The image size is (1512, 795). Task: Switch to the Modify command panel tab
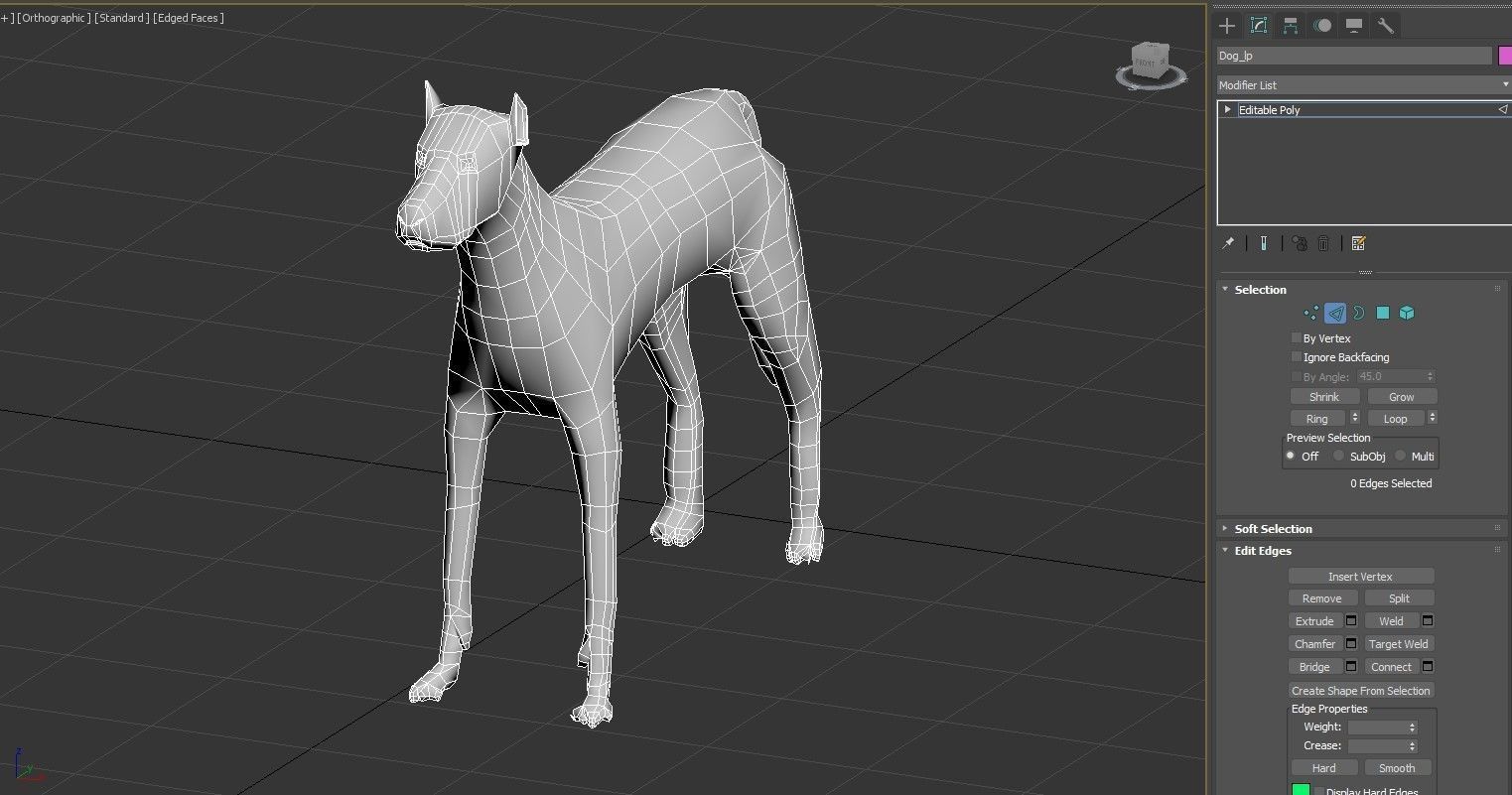click(x=1259, y=26)
